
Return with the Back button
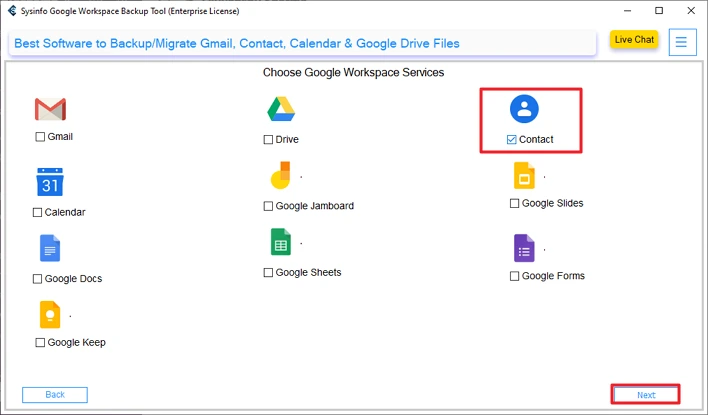(x=55, y=395)
